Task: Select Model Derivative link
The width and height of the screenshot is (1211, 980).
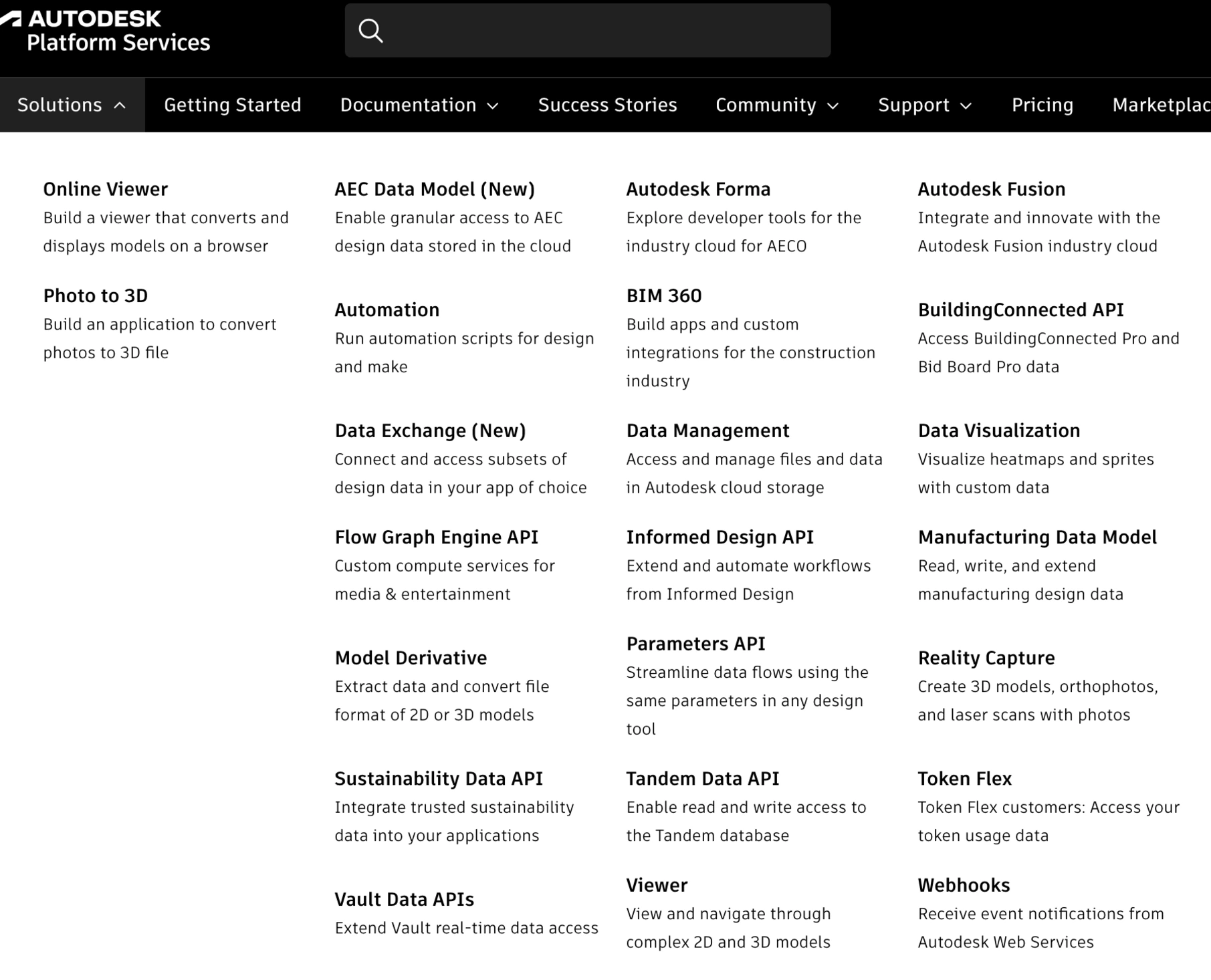Action: [x=411, y=658]
